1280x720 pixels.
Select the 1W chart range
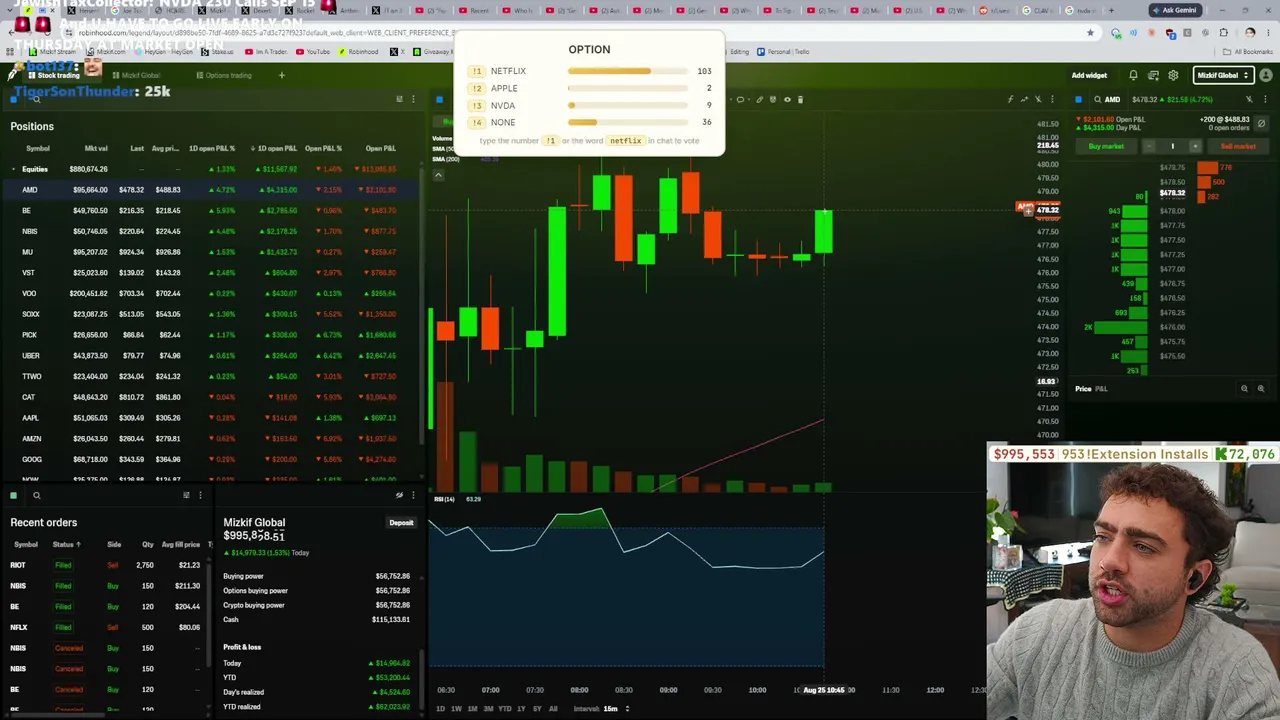tap(456, 709)
